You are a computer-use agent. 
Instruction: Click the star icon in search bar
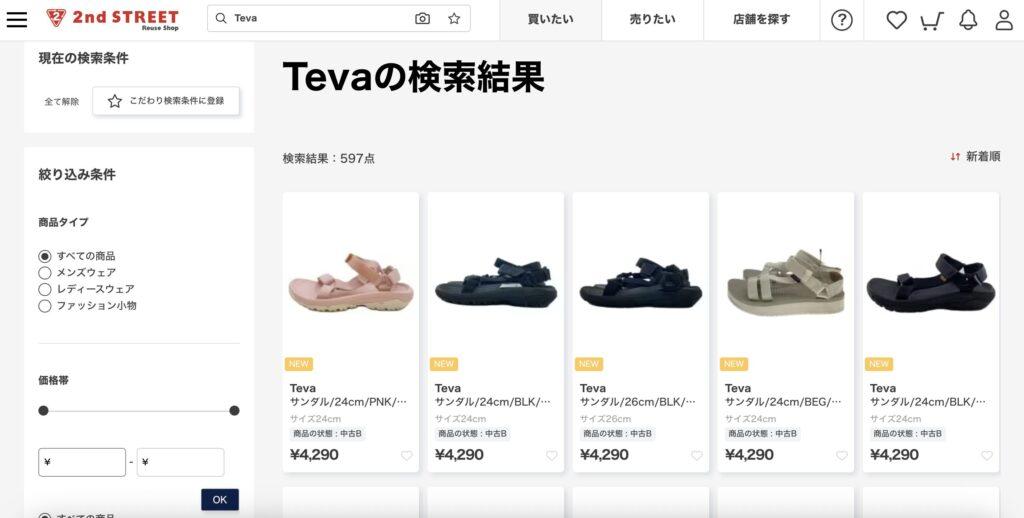coord(455,18)
